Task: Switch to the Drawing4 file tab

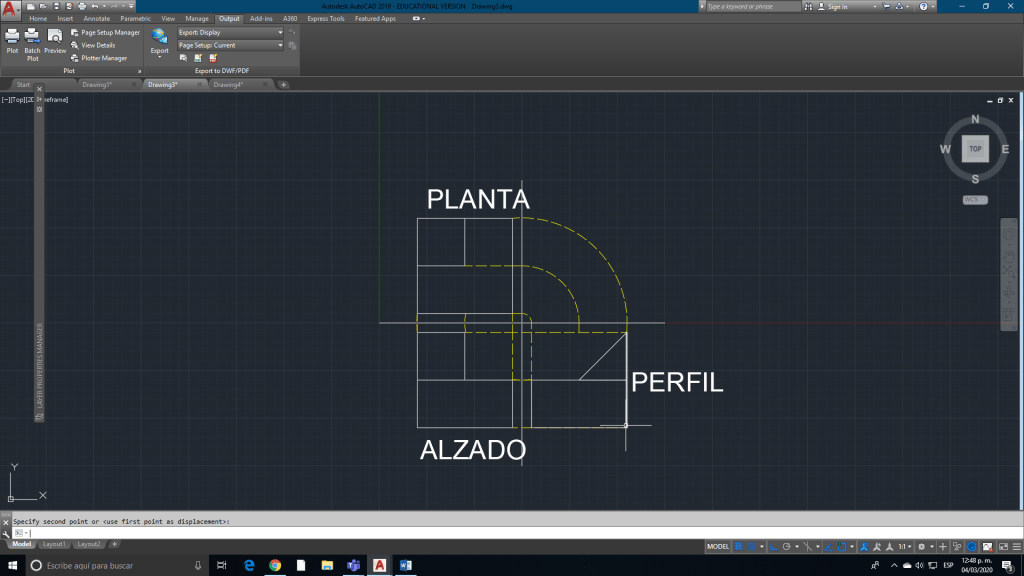Action: point(228,85)
